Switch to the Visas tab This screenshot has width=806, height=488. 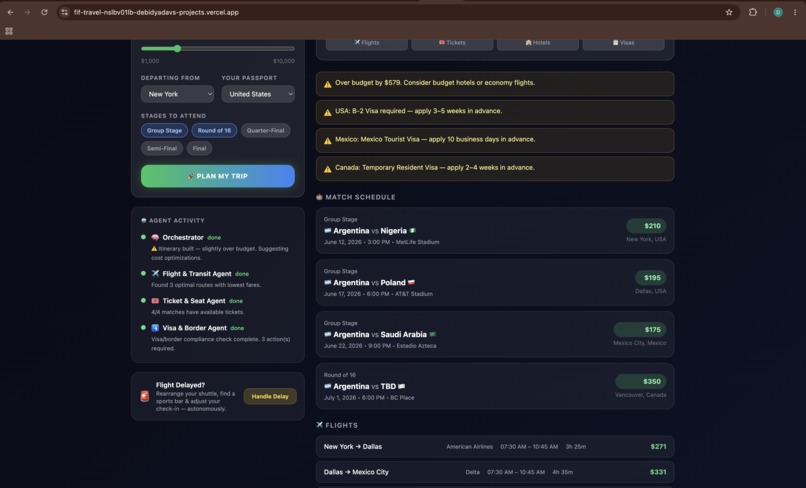(x=624, y=43)
